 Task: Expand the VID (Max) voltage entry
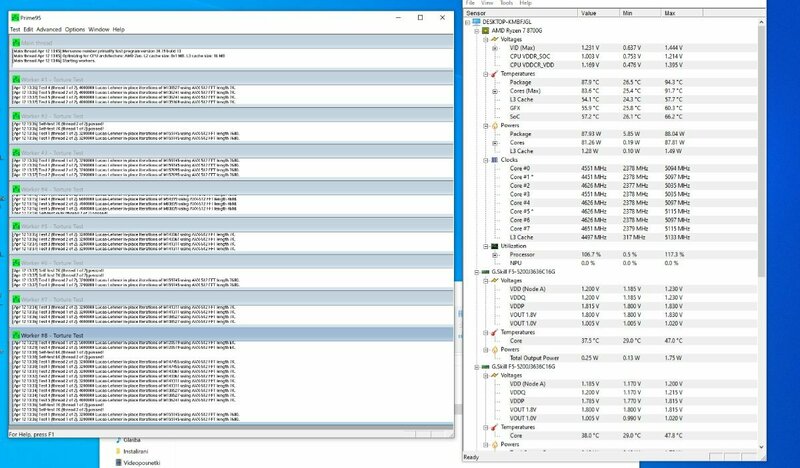pos(497,48)
